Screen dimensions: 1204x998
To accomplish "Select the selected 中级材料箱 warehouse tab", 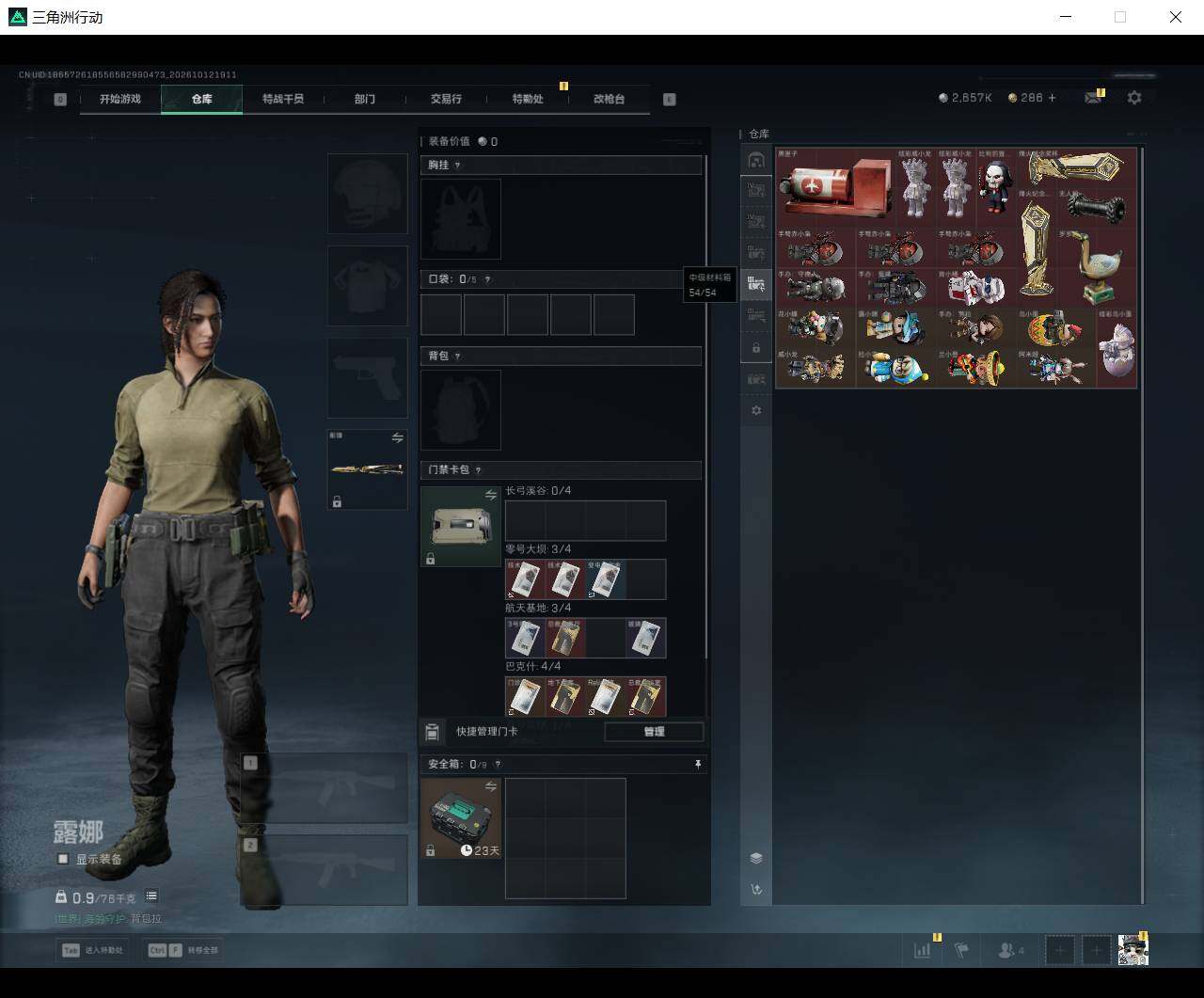I will click(756, 283).
